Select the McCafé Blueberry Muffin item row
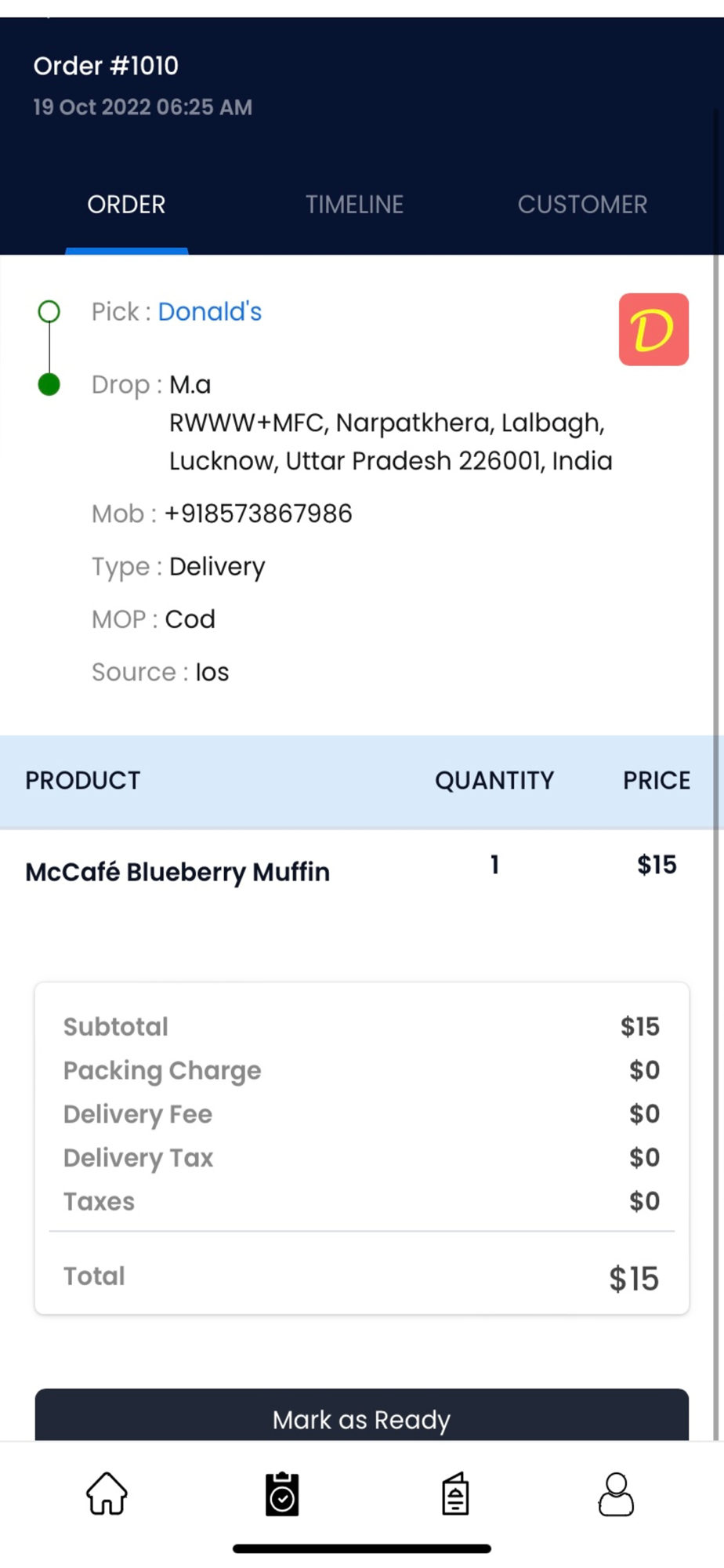 point(178,872)
